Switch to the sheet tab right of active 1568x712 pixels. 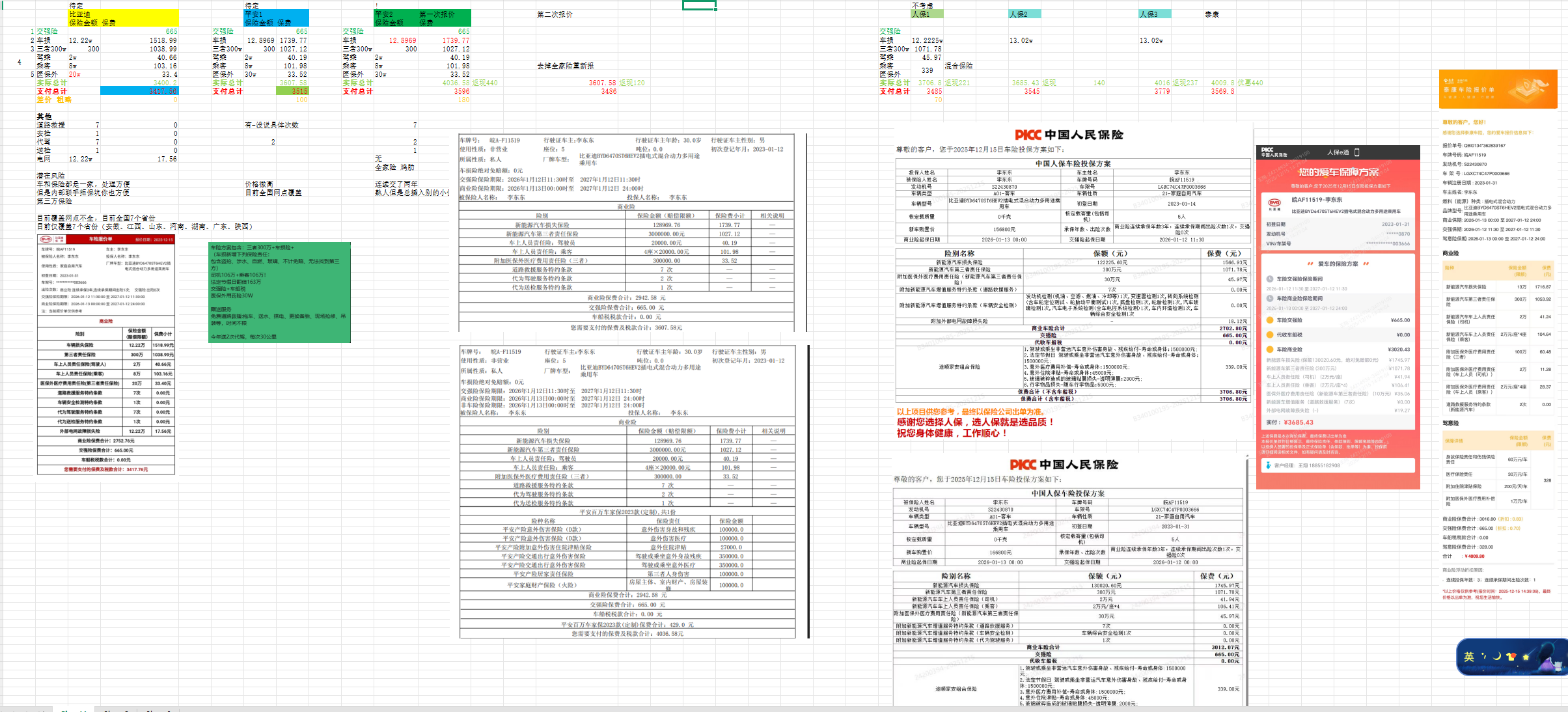click(x=116, y=709)
